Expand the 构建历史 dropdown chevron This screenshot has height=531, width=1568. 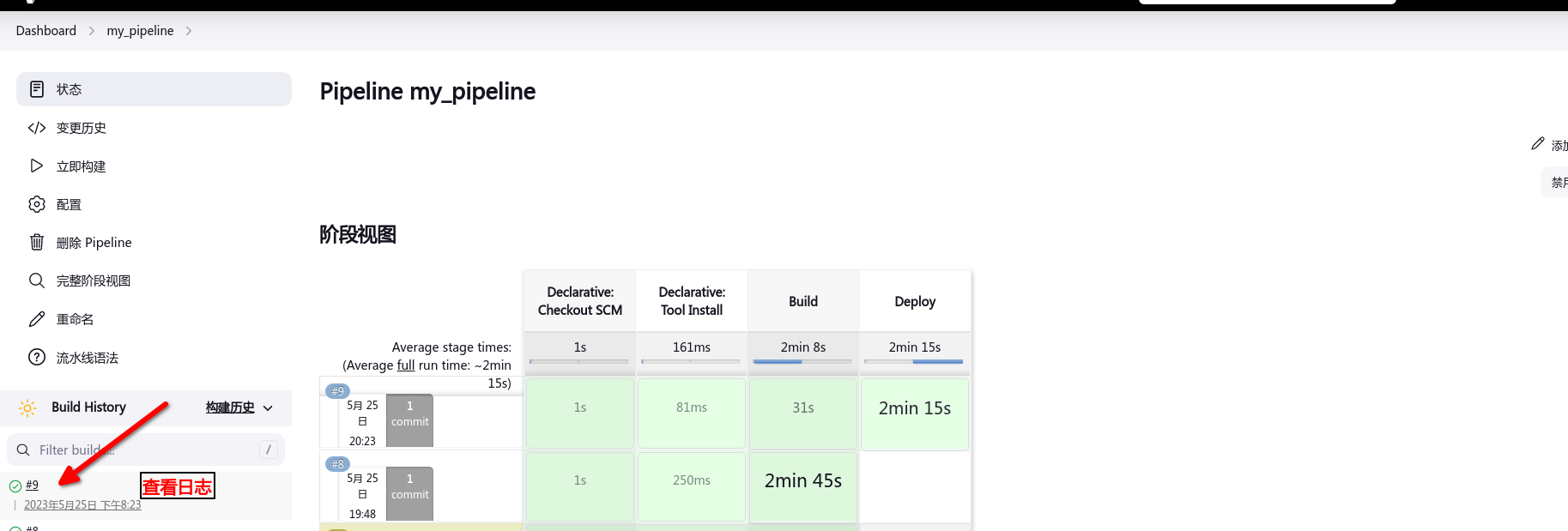click(268, 408)
